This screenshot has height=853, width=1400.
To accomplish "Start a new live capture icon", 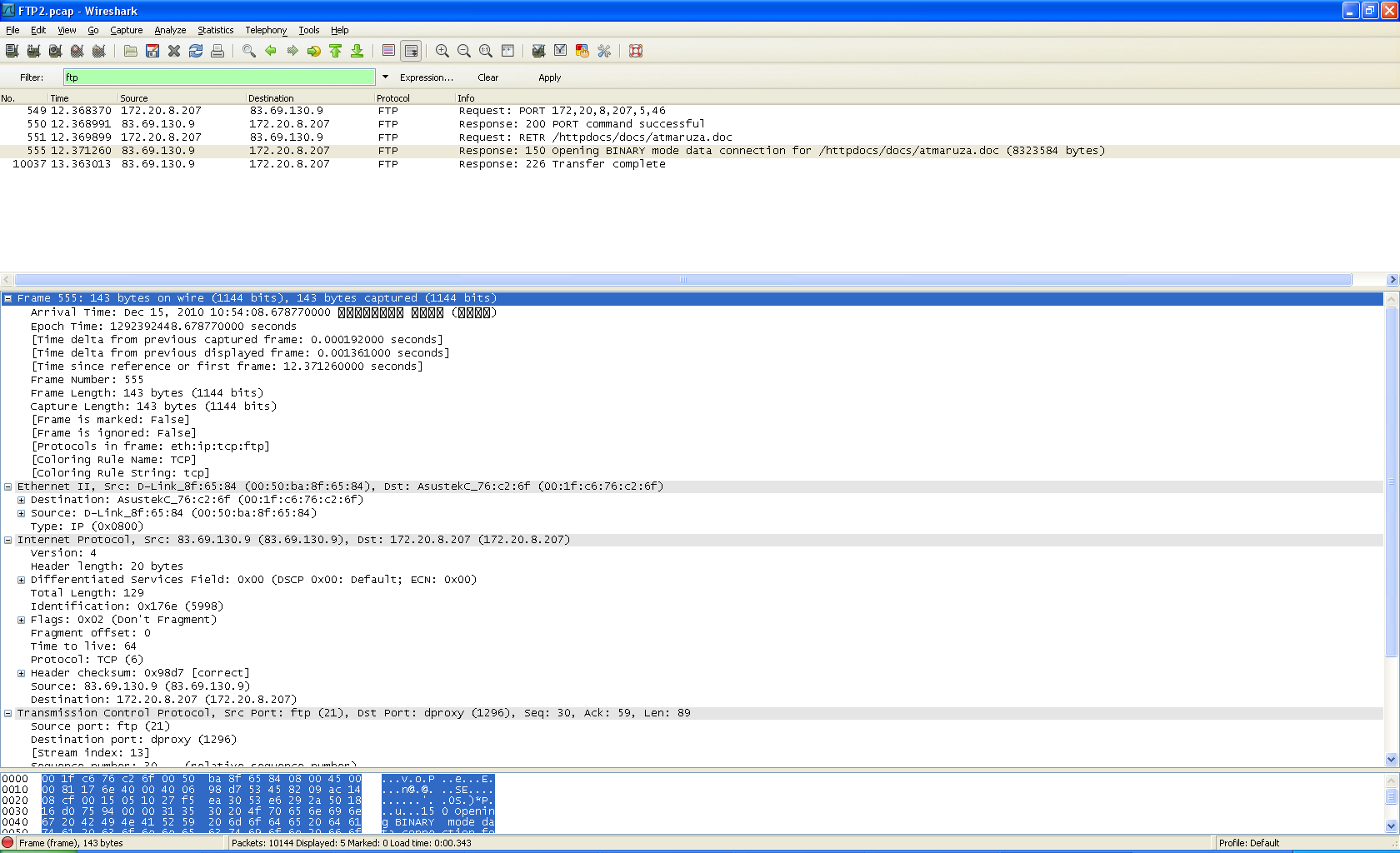I will [x=55, y=51].
